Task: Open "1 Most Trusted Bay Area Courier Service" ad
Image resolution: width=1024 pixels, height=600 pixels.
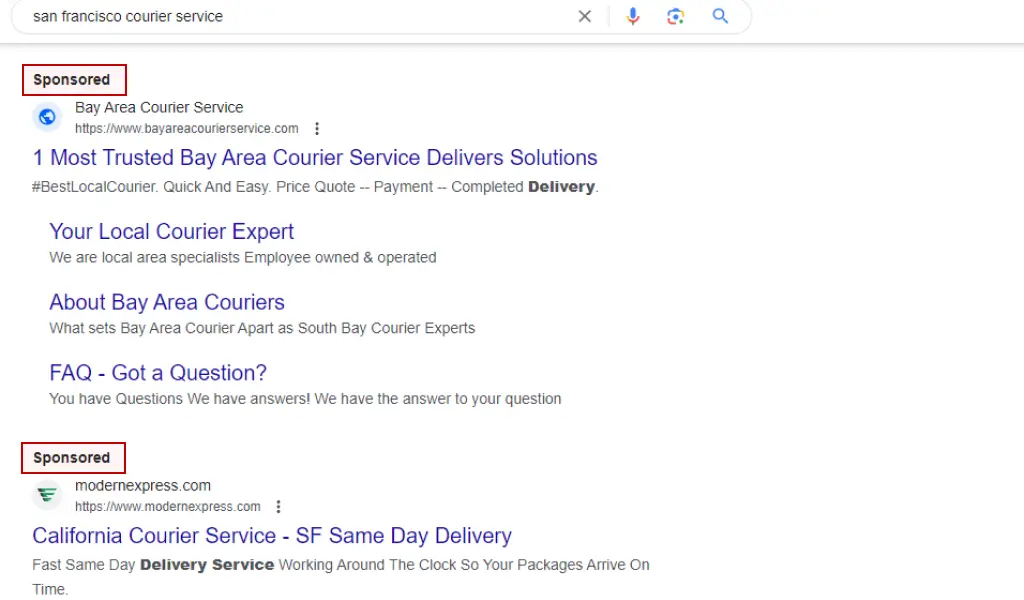Action: [315, 157]
